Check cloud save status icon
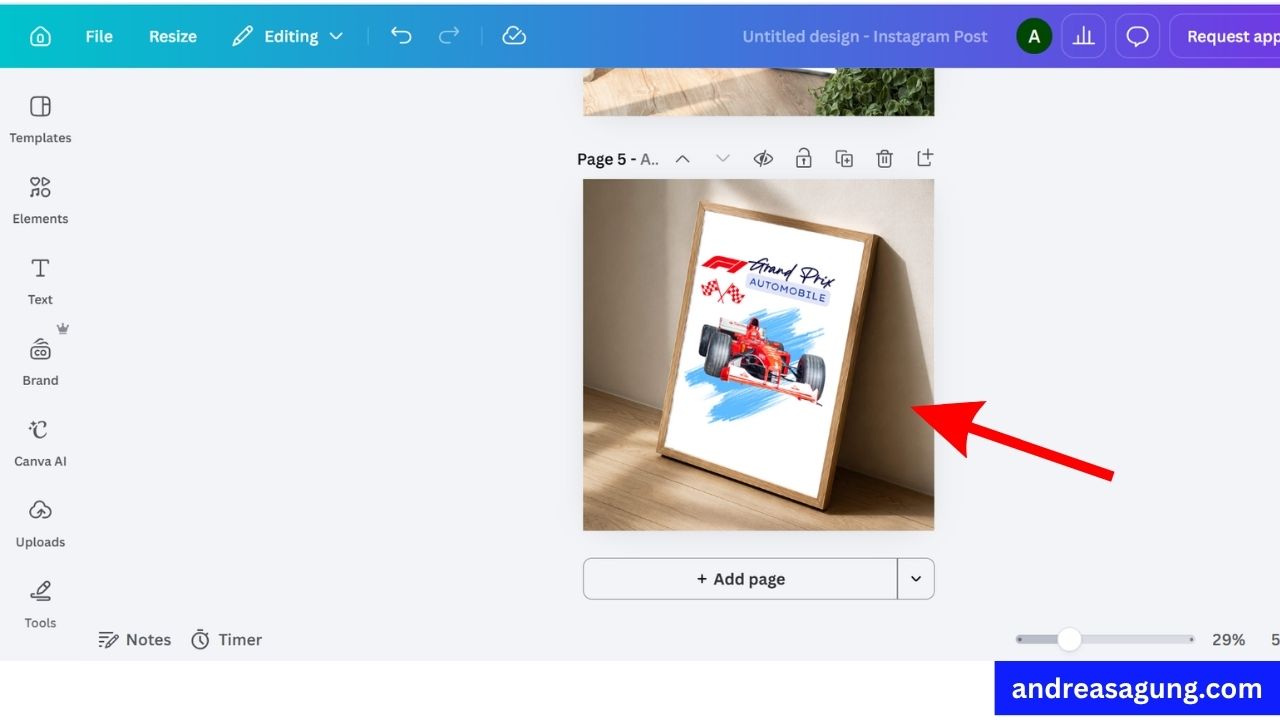 [514, 36]
